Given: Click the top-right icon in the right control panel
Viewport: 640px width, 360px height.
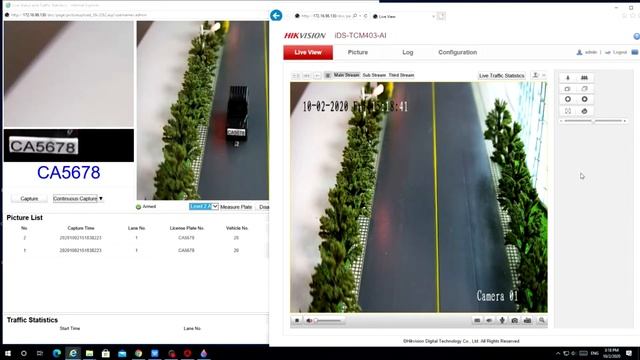Looking at the screenshot, I should pyautogui.click(x=584, y=78).
